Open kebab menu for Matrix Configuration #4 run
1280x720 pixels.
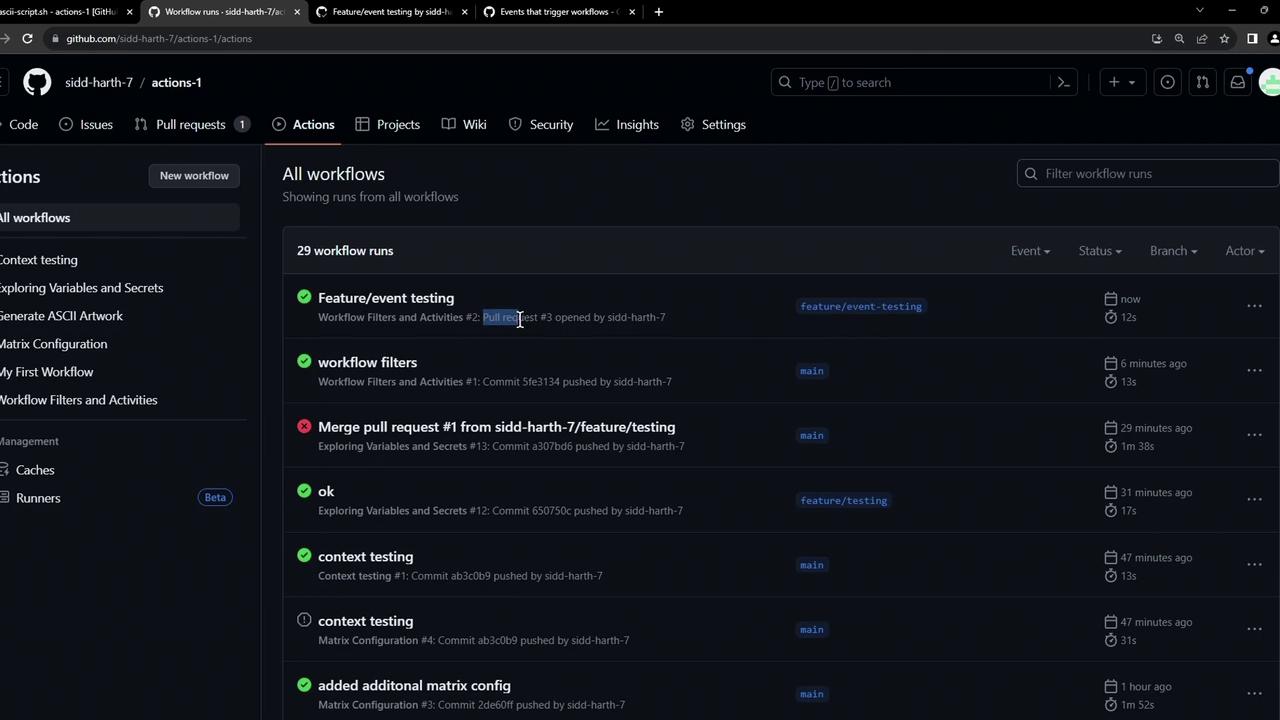1254,629
